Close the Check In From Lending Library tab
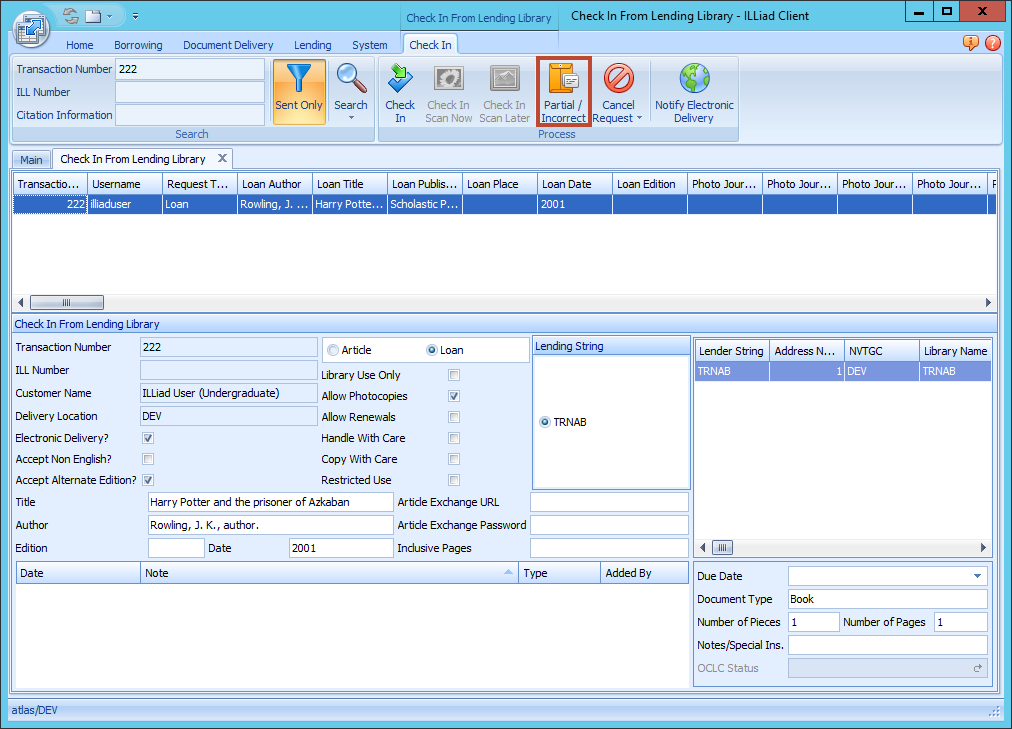Image resolution: width=1012 pixels, height=729 pixels. pyautogui.click(x=221, y=158)
